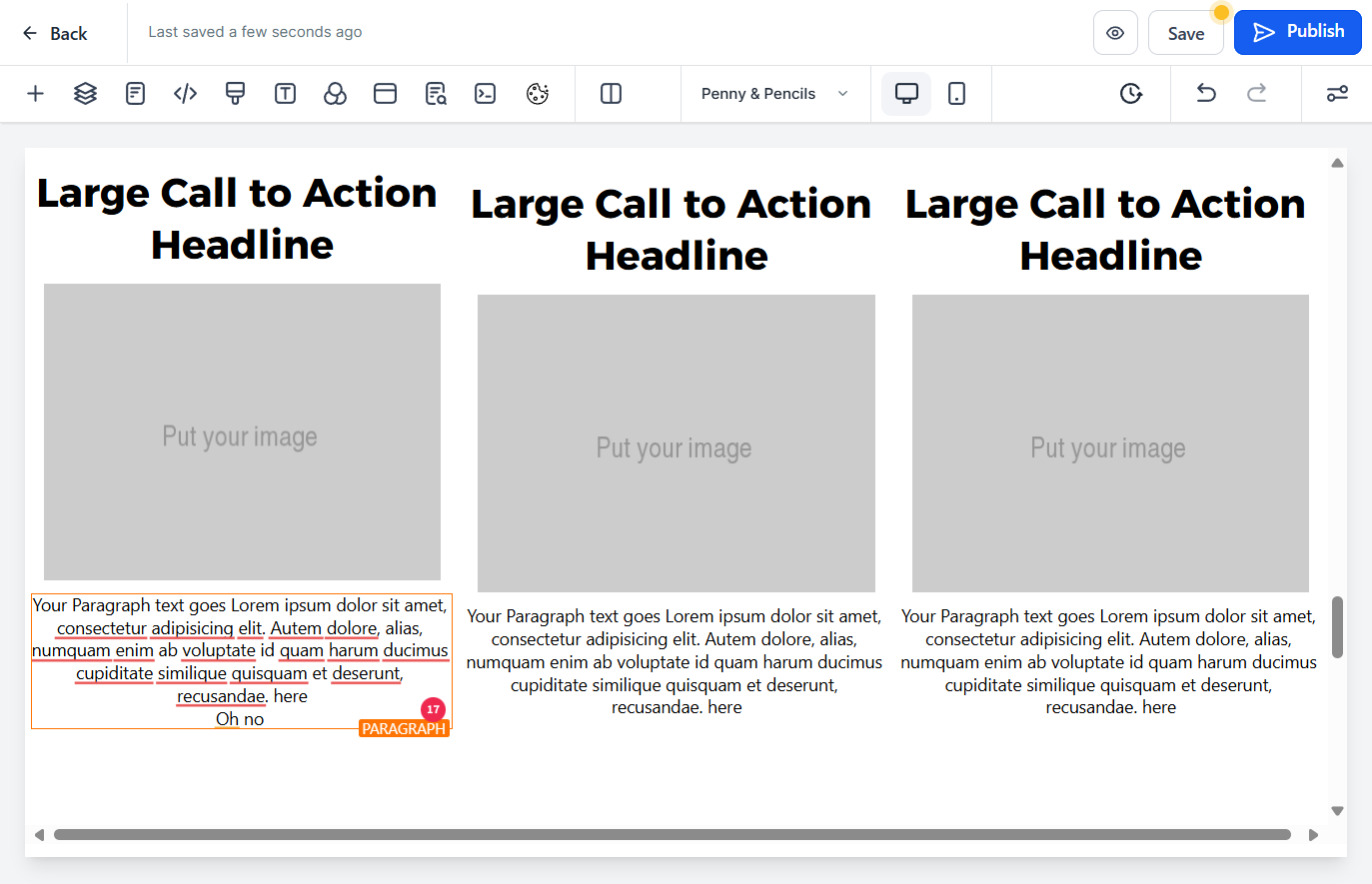Switch to mobile view

pyautogui.click(x=956, y=94)
